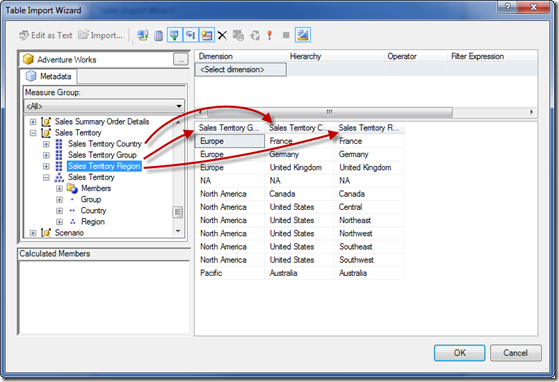
Task: Click metadata tree scrollbar up arrow
Action: [178, 122]
